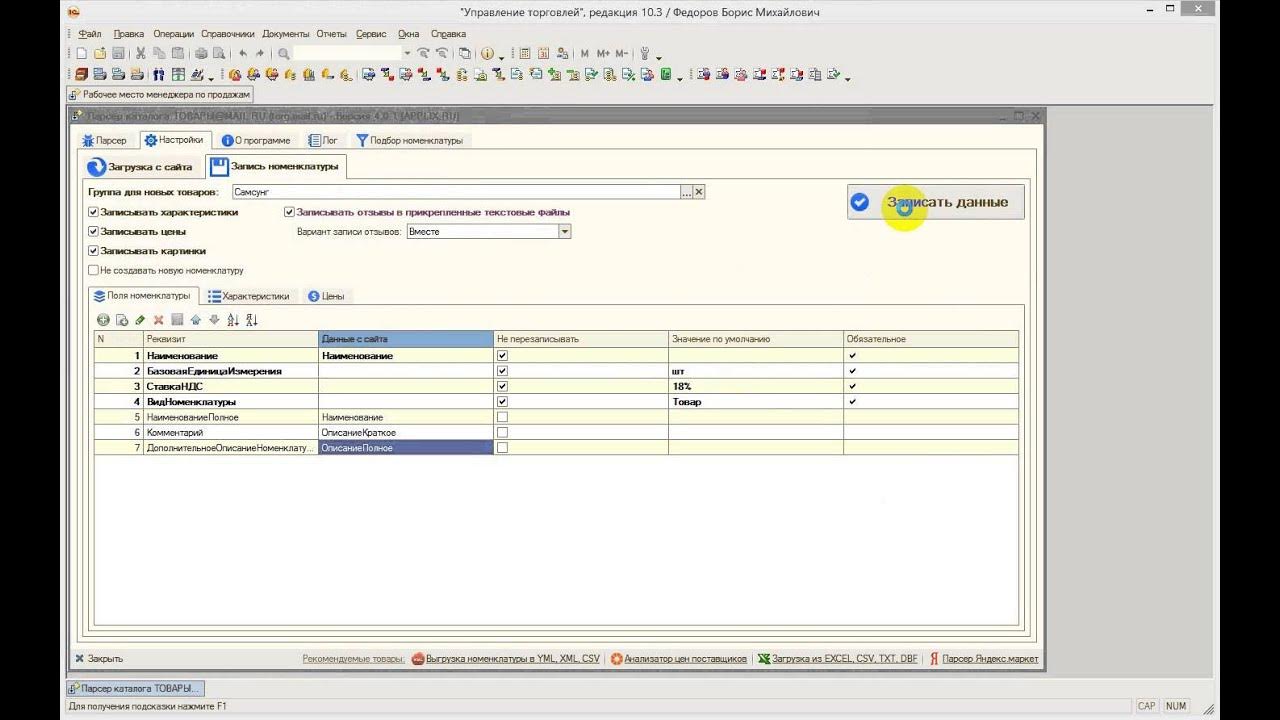
Task: Click the Print toolbar icon
Action: (x=201, y=53)
